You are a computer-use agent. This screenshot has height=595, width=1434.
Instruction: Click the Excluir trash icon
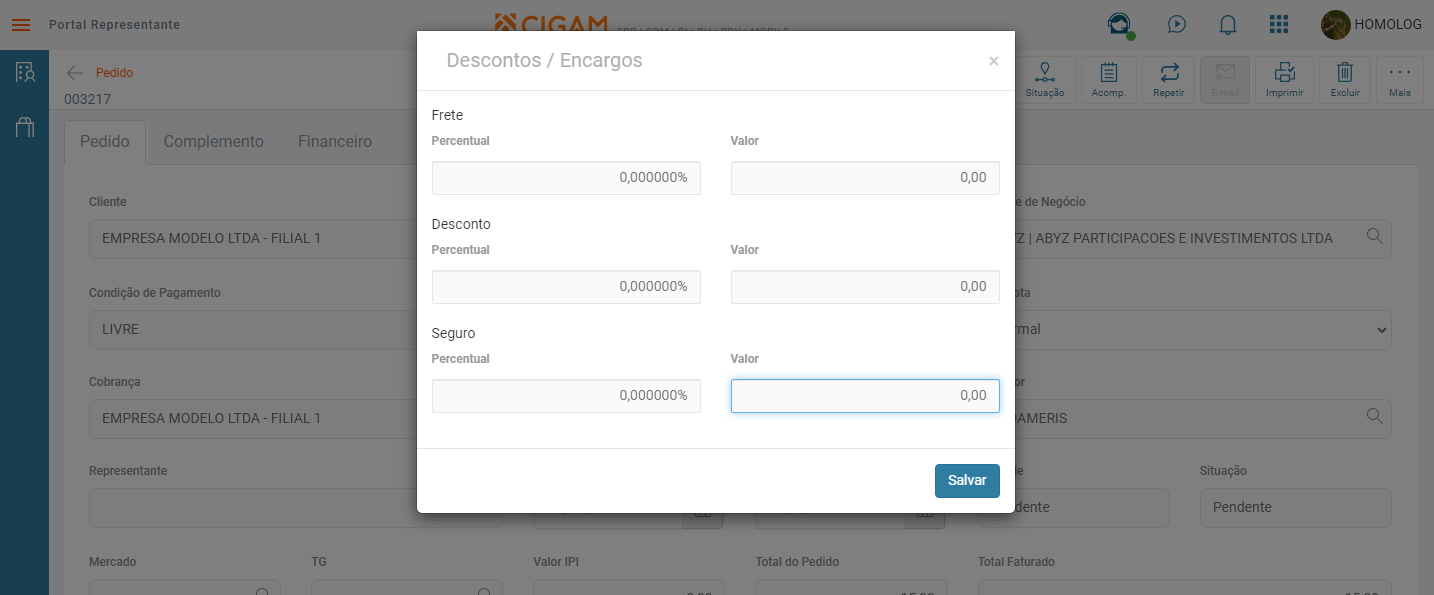pyautogui.click(x=1345, y=80)
